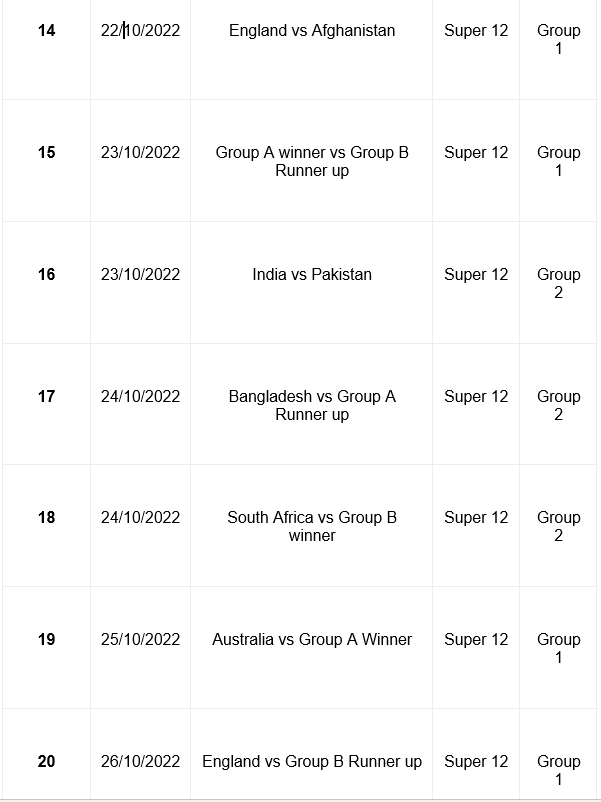
Task: Select match number 16 cell
Action: click(x=47, y=282)
